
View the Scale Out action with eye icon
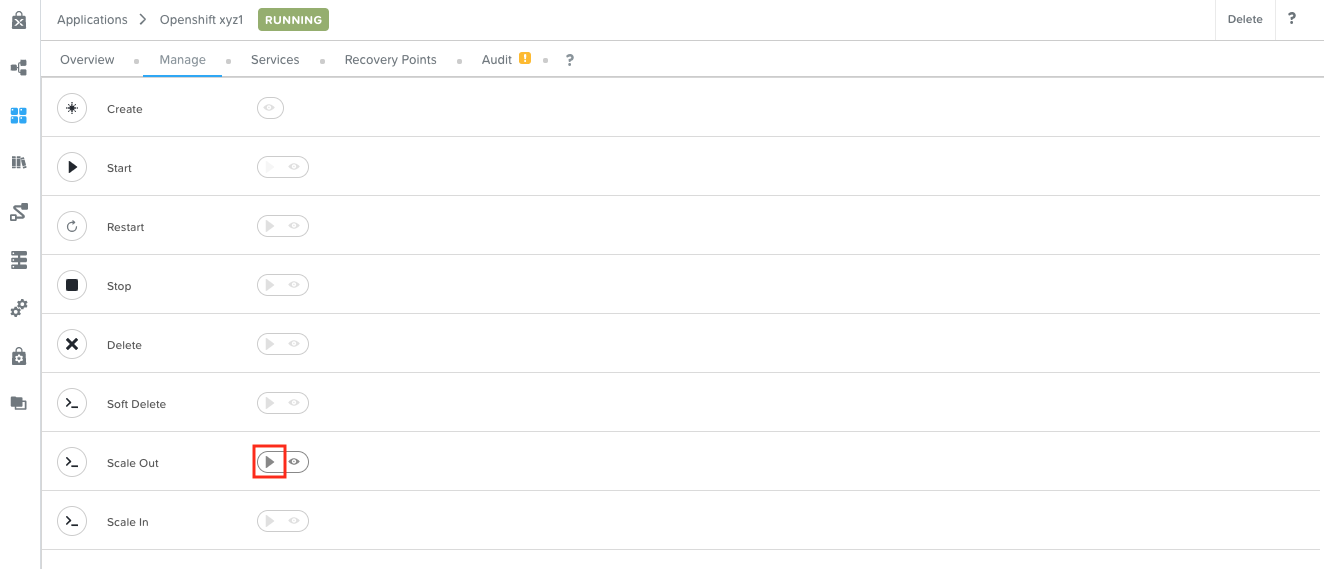(295, 462)
